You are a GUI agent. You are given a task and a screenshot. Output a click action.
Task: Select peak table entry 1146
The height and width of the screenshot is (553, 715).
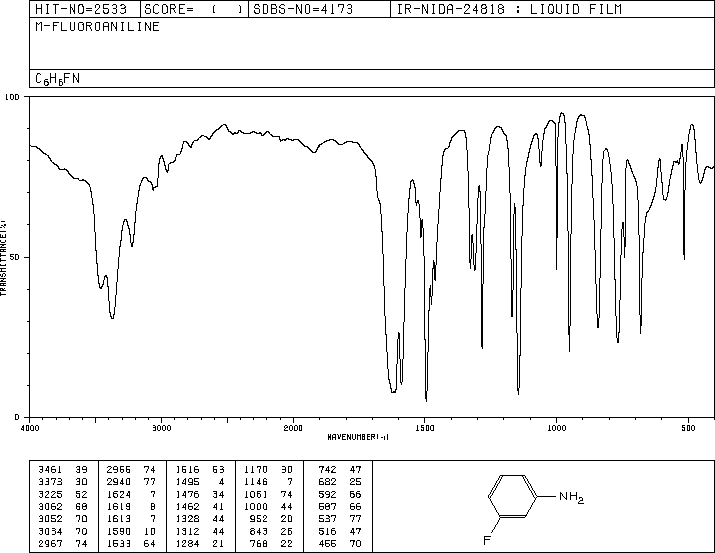[x=269, y=482]
